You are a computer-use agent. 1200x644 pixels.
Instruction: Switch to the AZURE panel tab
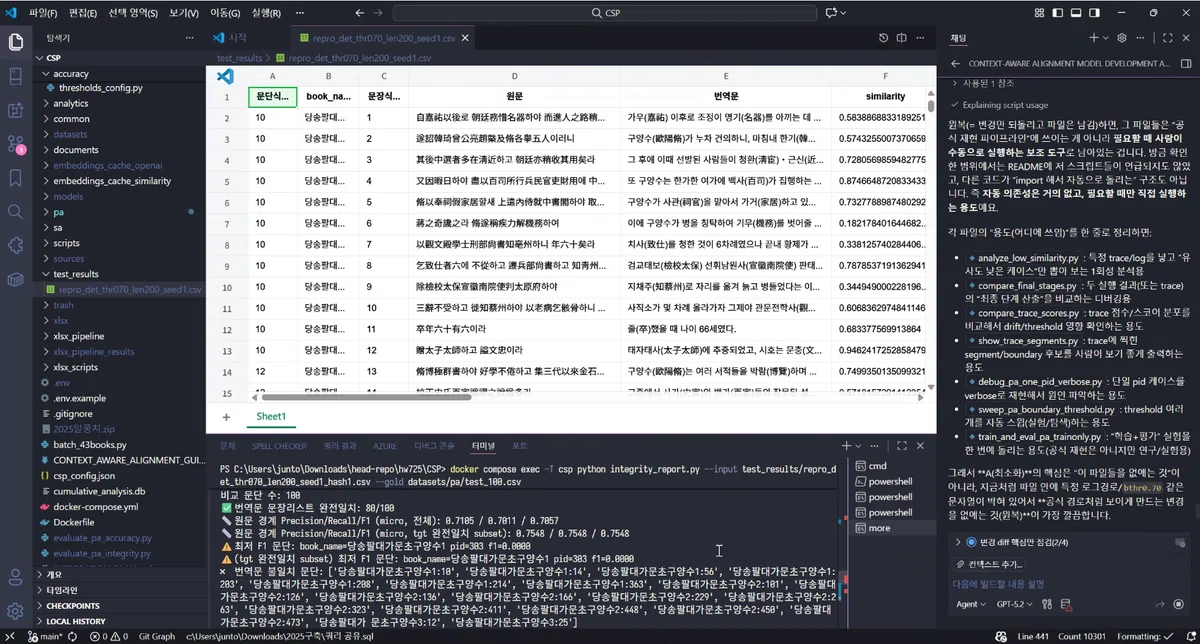[x=385, y=445]
